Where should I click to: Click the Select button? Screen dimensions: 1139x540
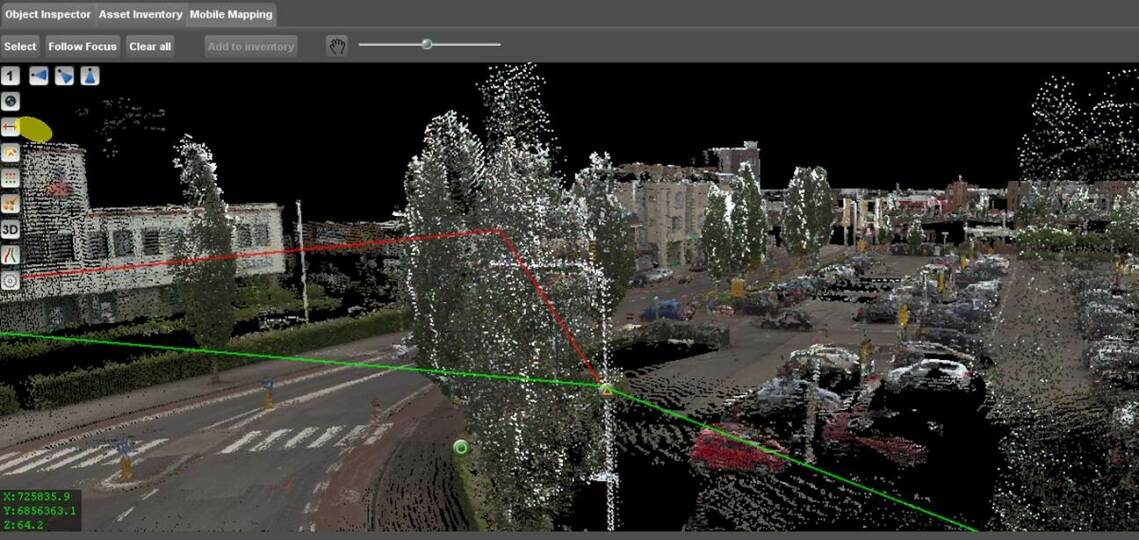pos(20,47)
